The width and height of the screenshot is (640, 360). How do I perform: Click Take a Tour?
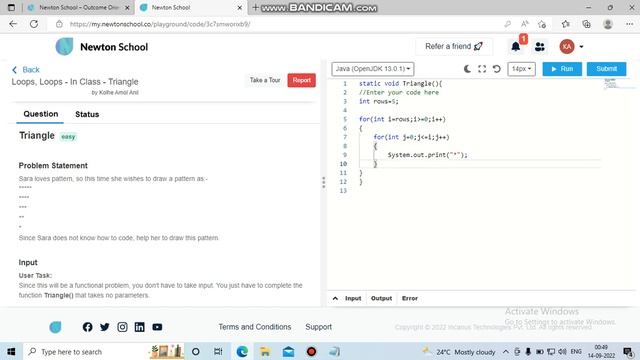[265, 80]
